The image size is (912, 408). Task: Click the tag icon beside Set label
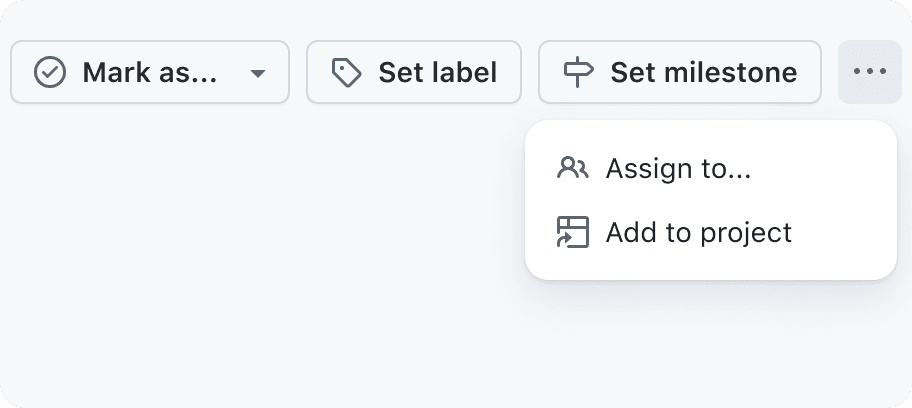tap(346, 73)
